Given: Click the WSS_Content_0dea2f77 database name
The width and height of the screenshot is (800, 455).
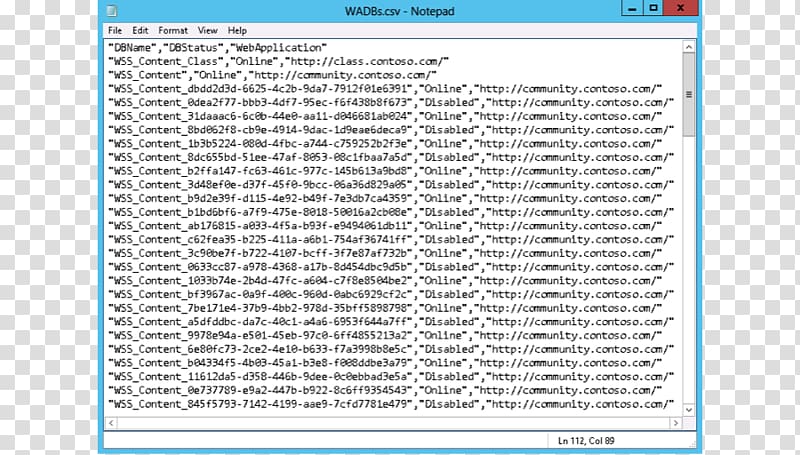Looking at the screenshot, I should (x=260, y=103).
